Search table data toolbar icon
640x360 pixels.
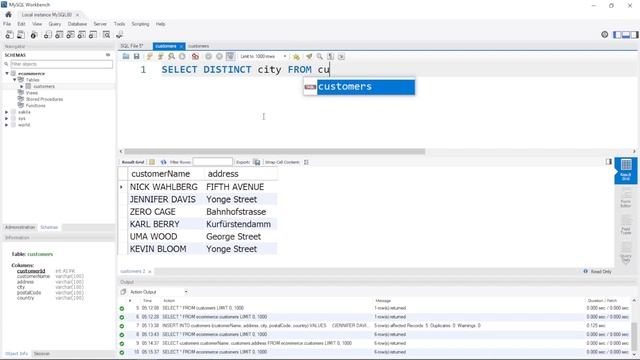pos(107,35)
